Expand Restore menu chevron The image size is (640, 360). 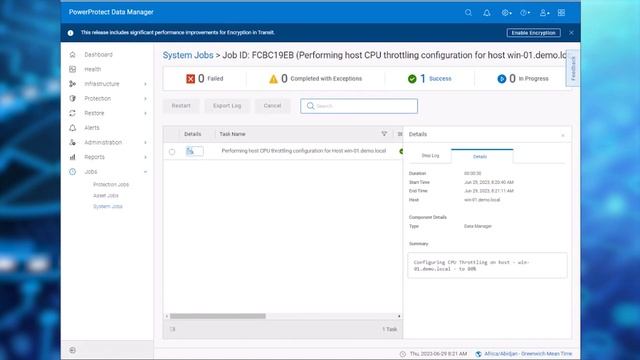pyautogui.click(x=145, y=113)
